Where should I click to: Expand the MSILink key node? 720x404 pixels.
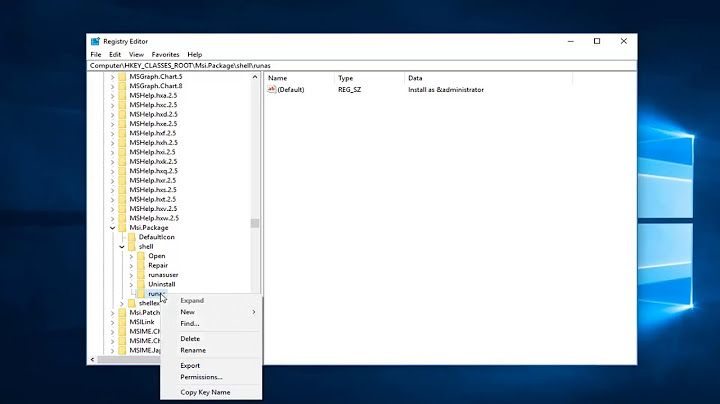pos(112,322)
